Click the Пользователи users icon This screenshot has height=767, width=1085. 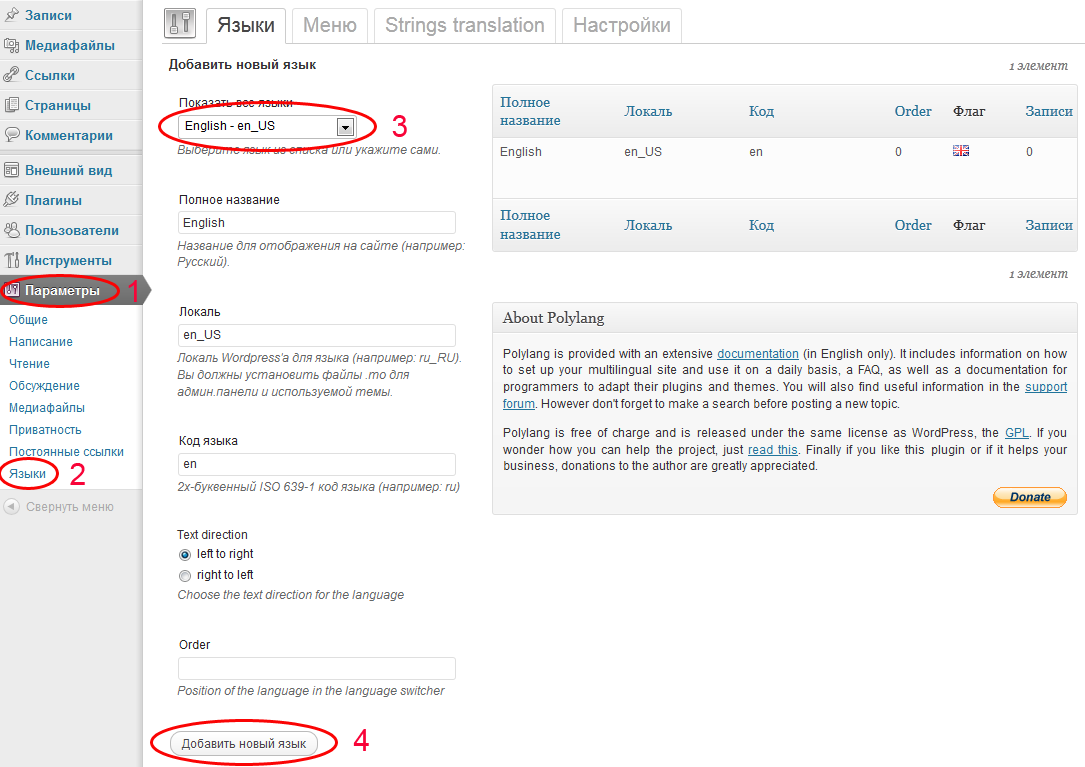pos(11,230)
